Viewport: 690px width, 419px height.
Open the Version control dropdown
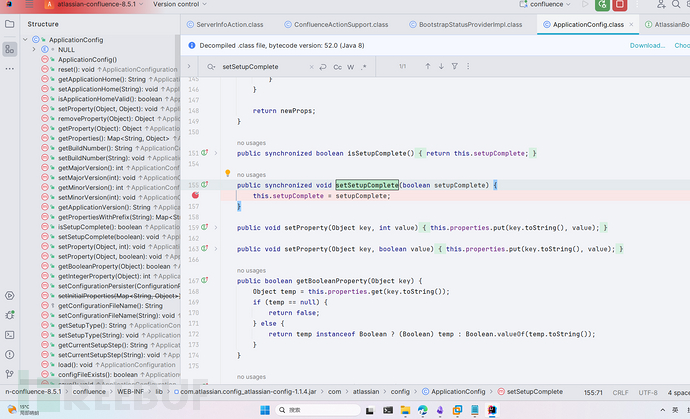pos(180,4)
